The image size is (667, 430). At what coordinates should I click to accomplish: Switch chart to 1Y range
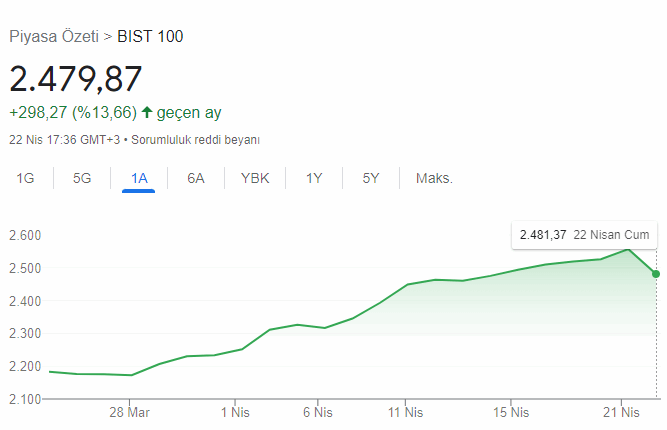pos(314,178)
